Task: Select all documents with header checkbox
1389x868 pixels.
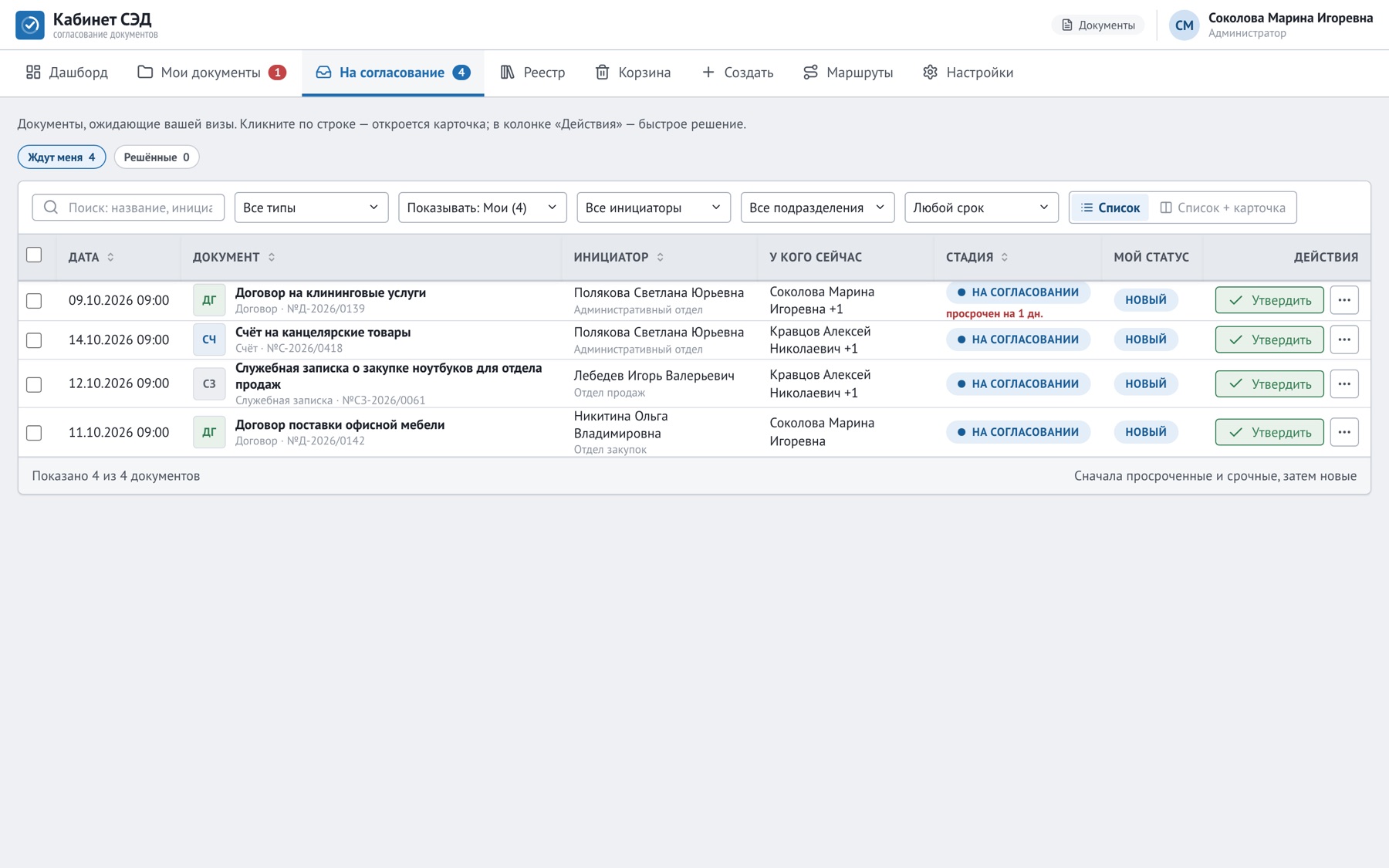Action: pos(34,255)
